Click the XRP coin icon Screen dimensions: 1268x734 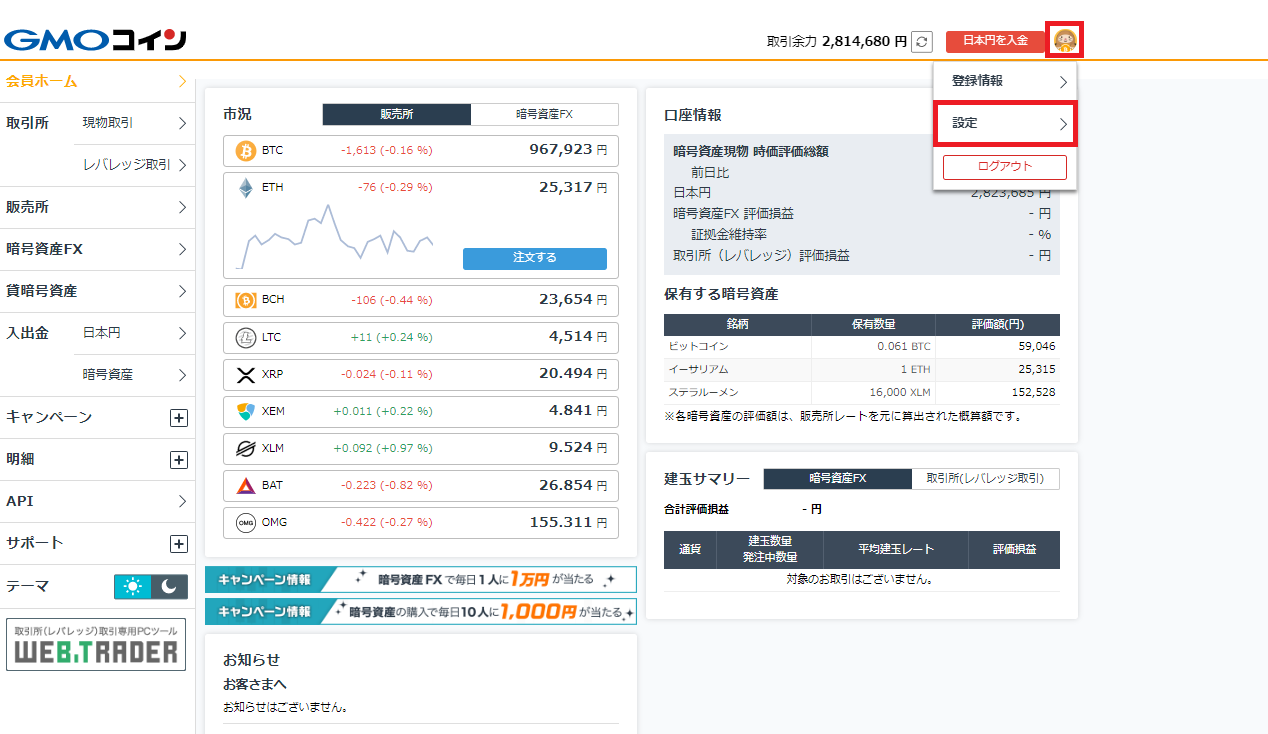coord(245,375)
